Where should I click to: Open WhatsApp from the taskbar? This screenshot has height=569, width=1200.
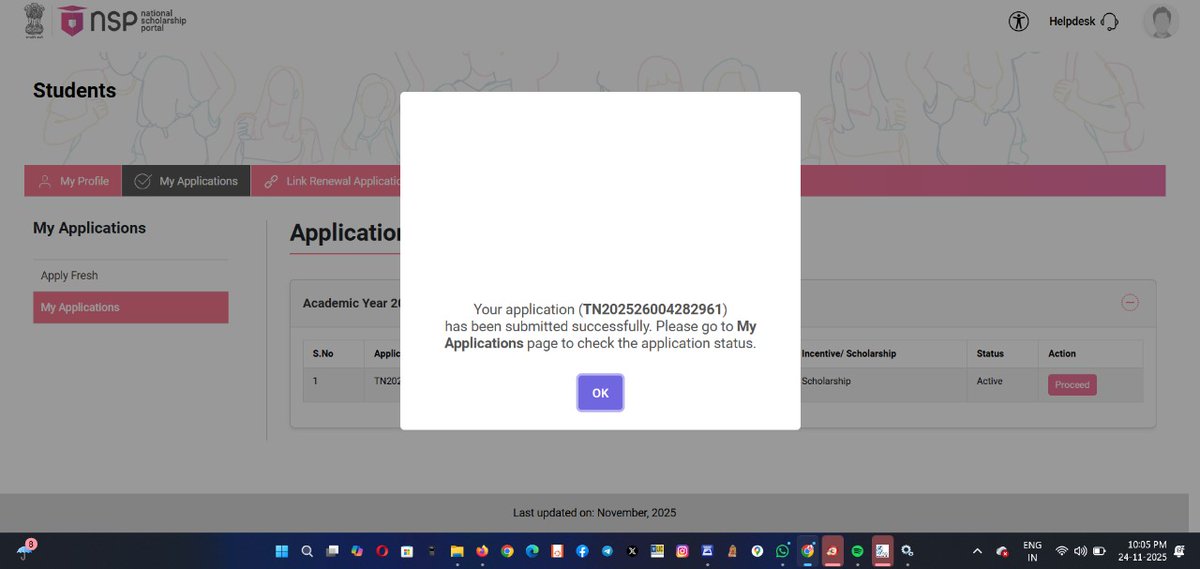[x=782, y=551]
